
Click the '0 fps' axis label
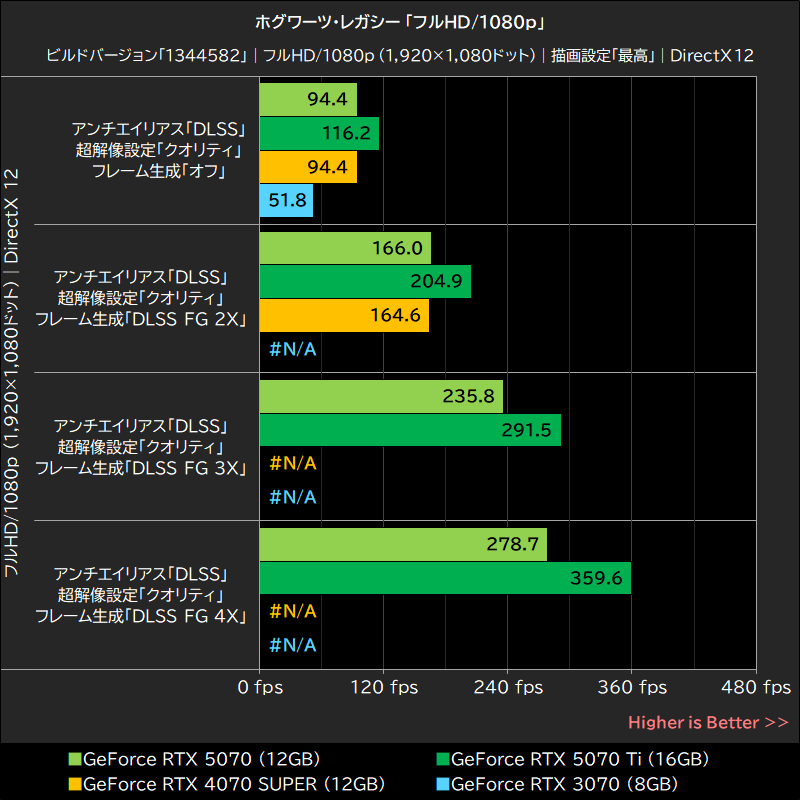pos(260,687)
